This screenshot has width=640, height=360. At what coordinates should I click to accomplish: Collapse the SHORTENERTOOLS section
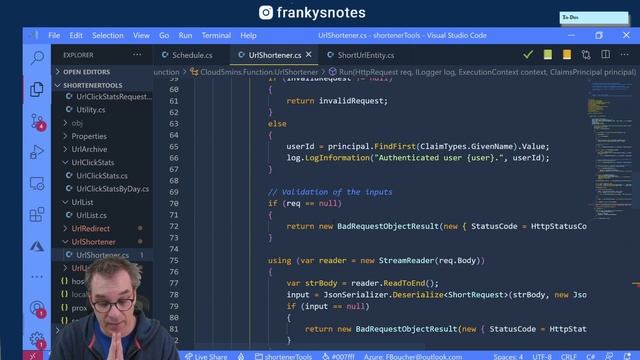[102, 85]
